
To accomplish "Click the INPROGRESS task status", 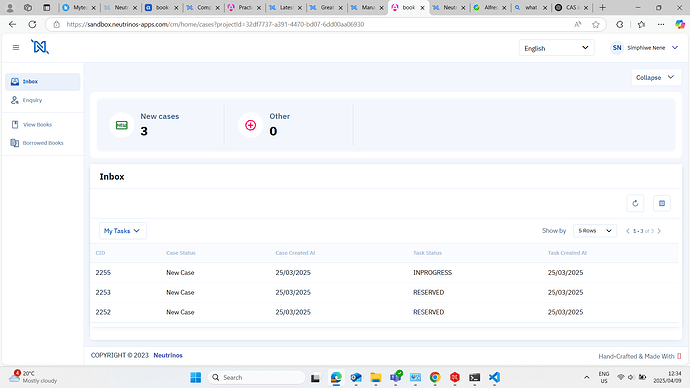I will [x=432, y=273].
